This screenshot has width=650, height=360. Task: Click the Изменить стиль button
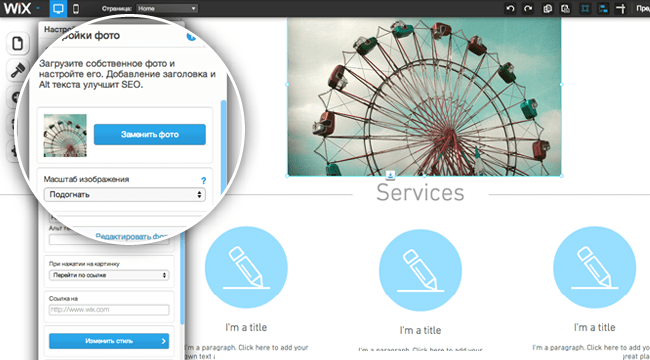tap(109, 341)
